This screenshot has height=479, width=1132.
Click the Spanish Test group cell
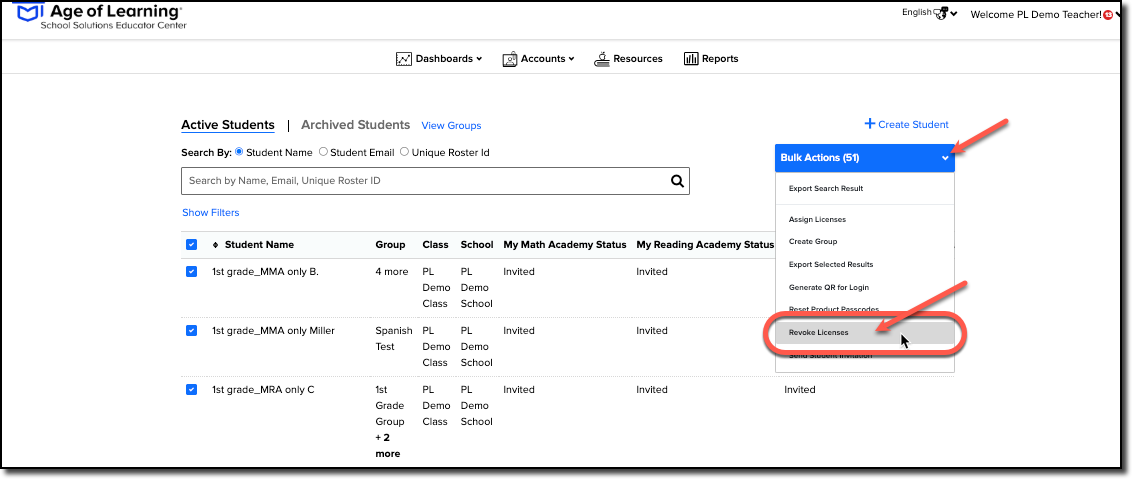click(x=393, y=339)
